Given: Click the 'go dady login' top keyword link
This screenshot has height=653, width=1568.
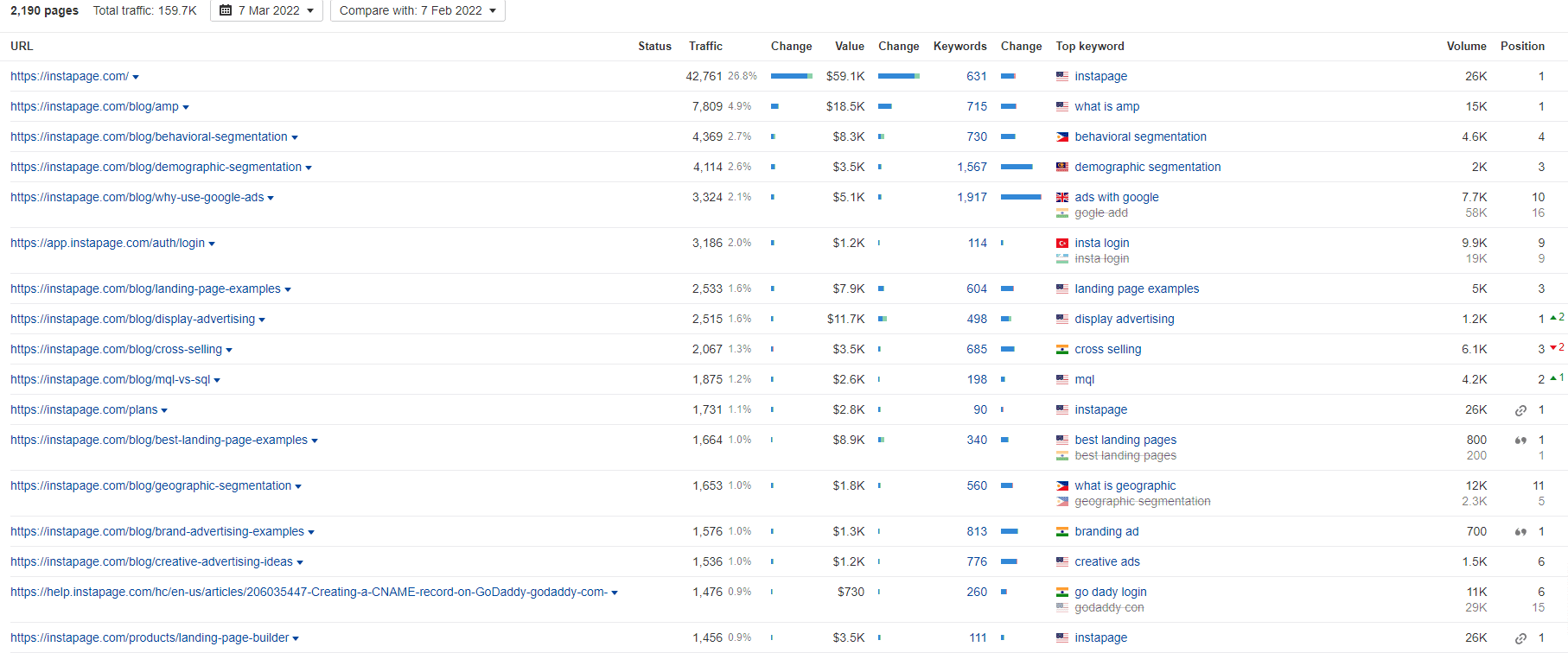Looking at the screenshot, I should pyautogui.click(x=1111, y=592).
